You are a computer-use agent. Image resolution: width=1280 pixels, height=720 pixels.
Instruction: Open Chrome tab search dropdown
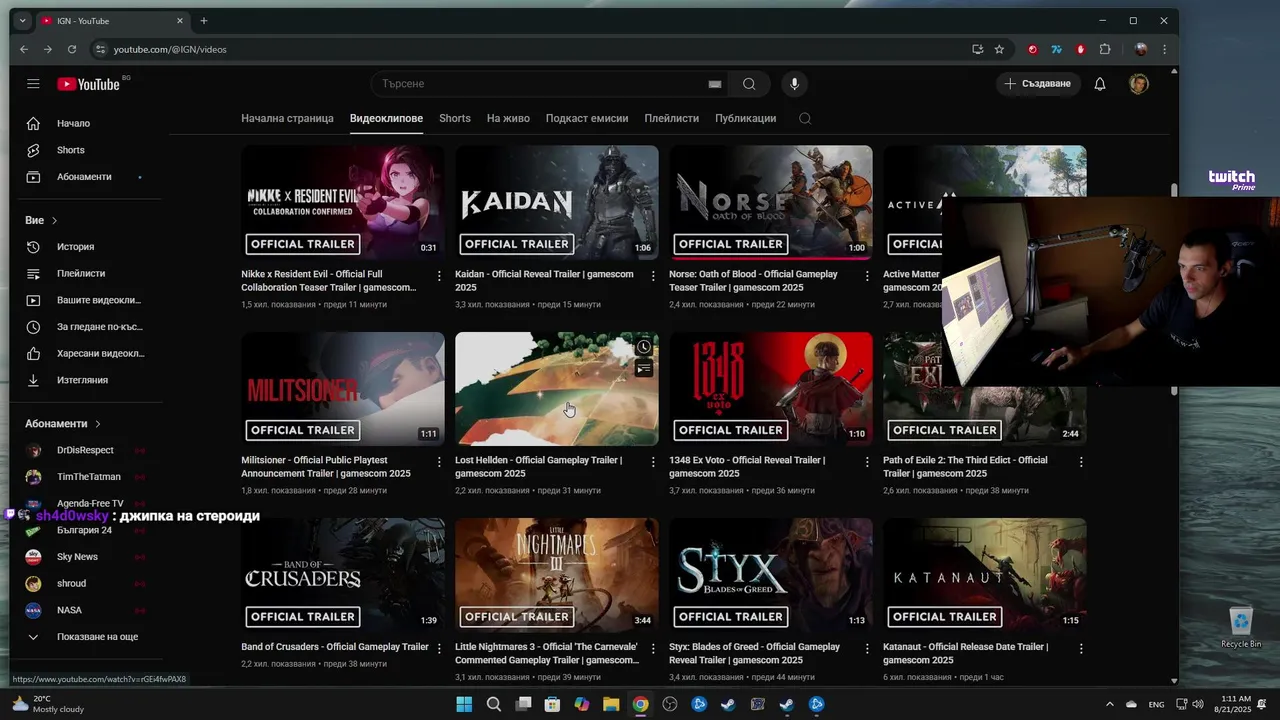[22, 21]
